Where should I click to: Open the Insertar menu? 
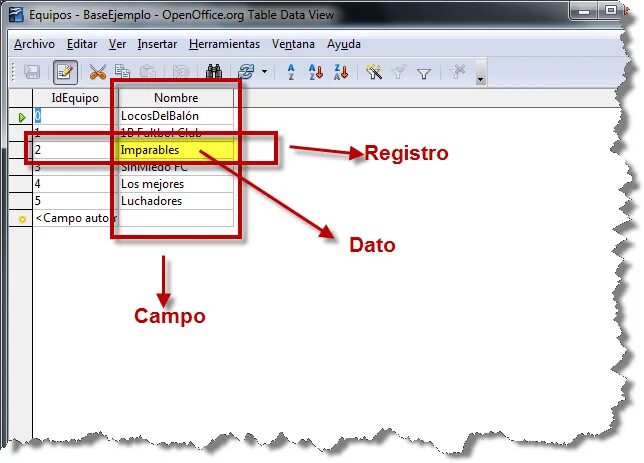157,44
